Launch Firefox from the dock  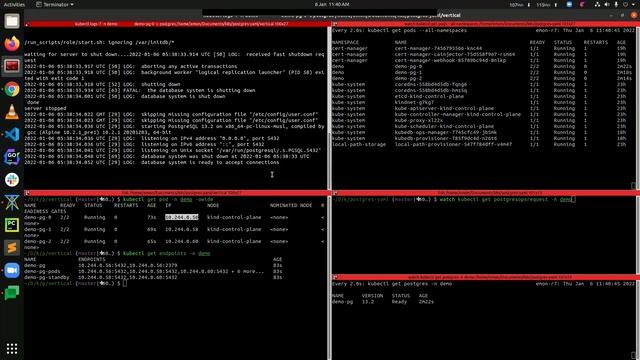(12, 43)
